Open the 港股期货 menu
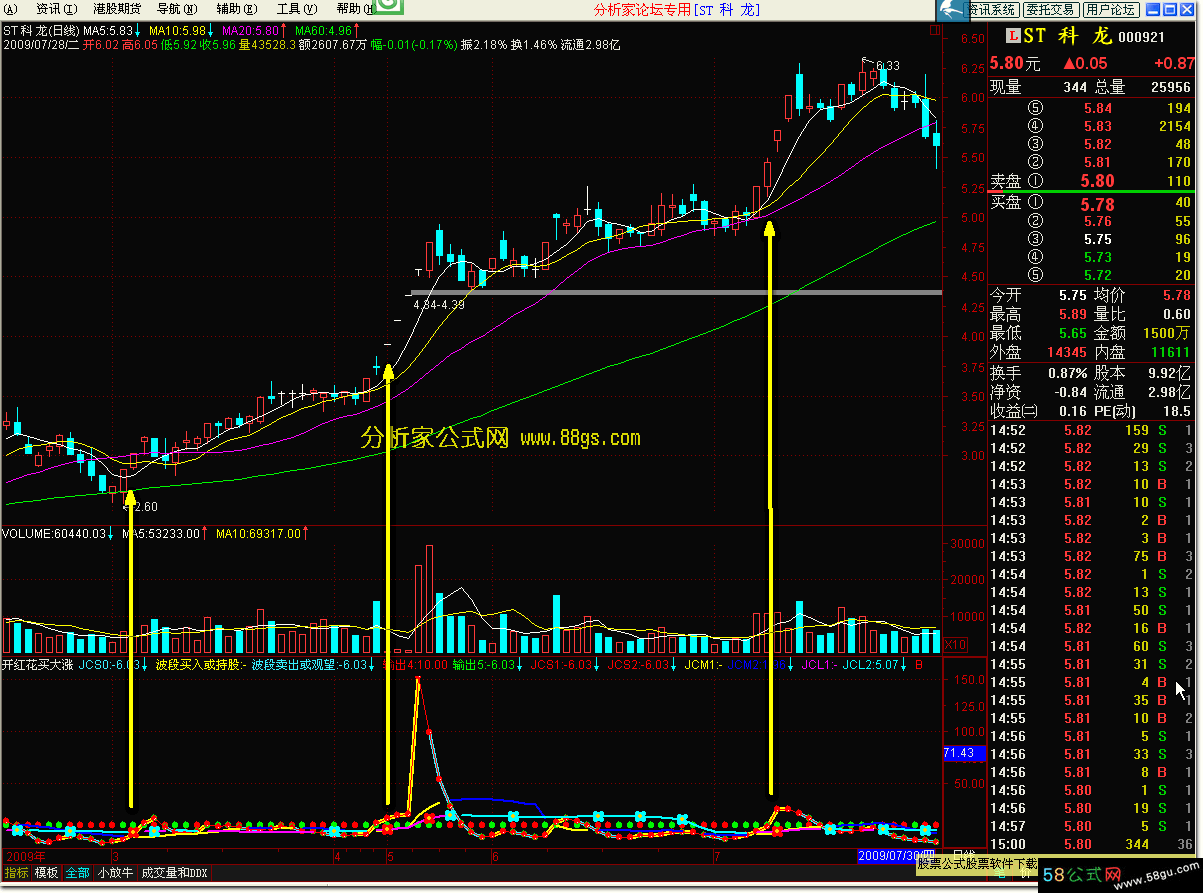Image resolution: width=1203 pixels, height=893 pixels. pos(116,9)
